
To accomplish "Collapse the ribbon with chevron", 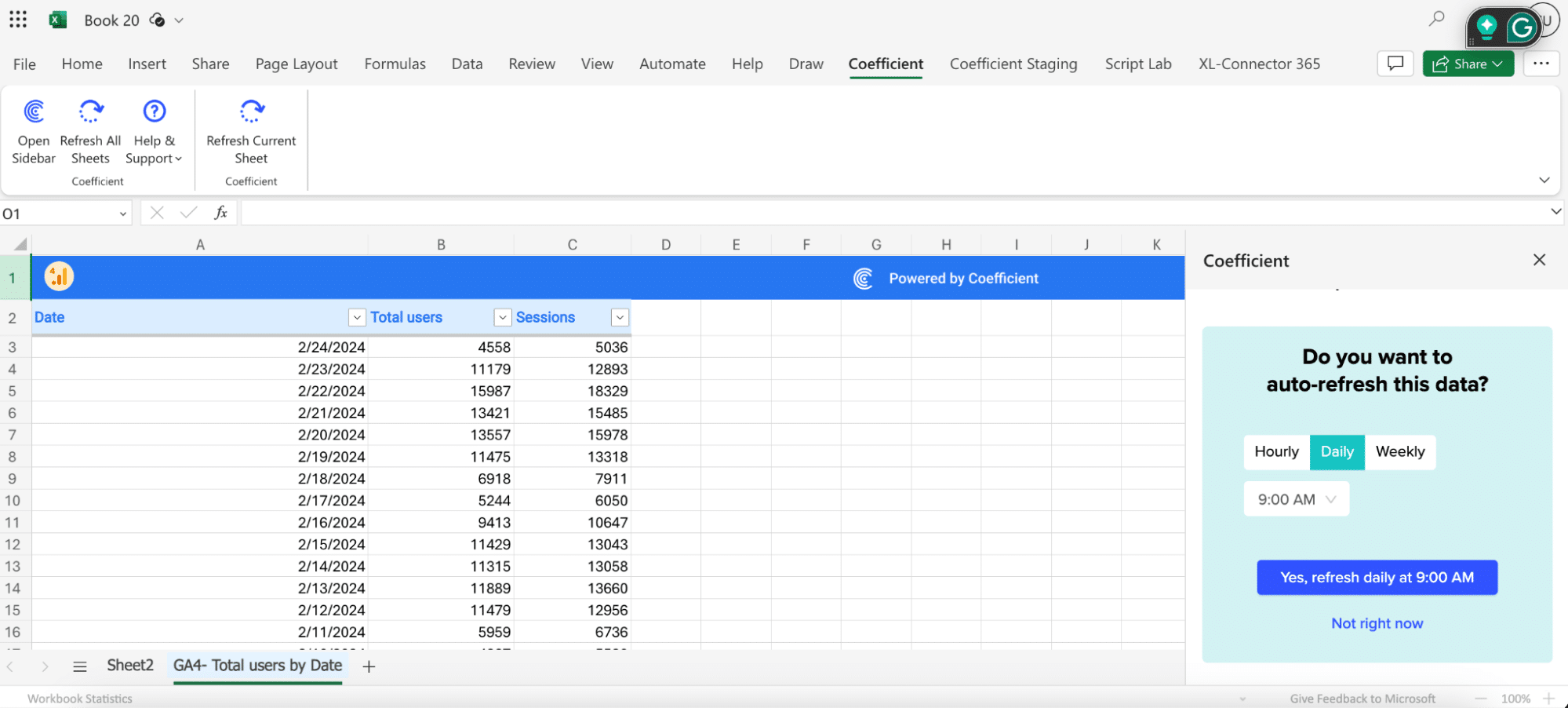I will point(1544,180).
